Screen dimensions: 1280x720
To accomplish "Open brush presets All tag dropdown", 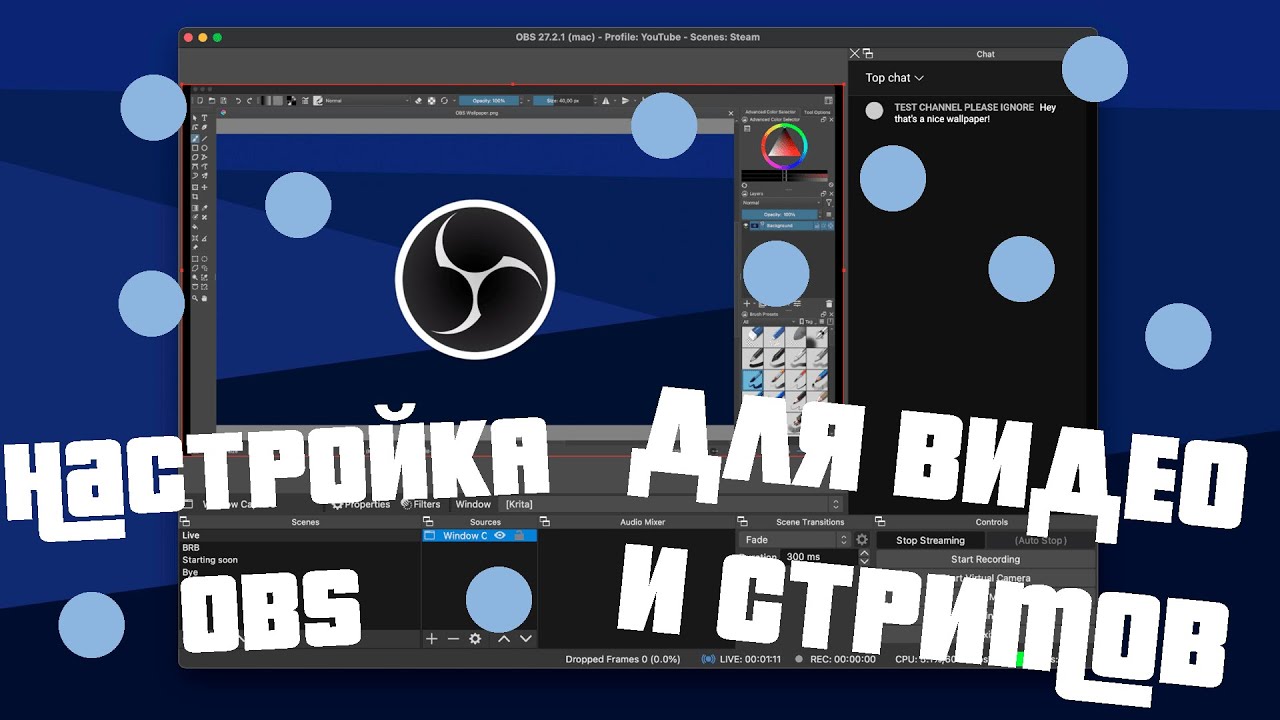I will click(x=770, y=322).
